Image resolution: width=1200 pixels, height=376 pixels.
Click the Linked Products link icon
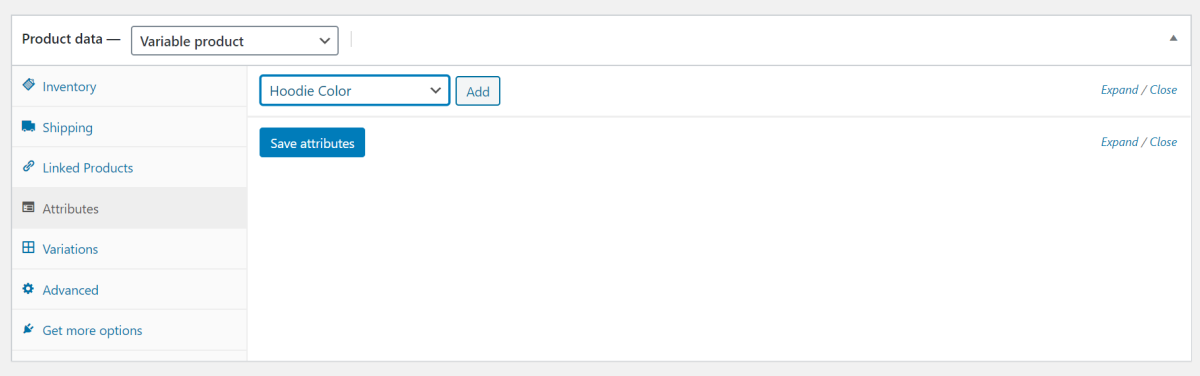28,167
